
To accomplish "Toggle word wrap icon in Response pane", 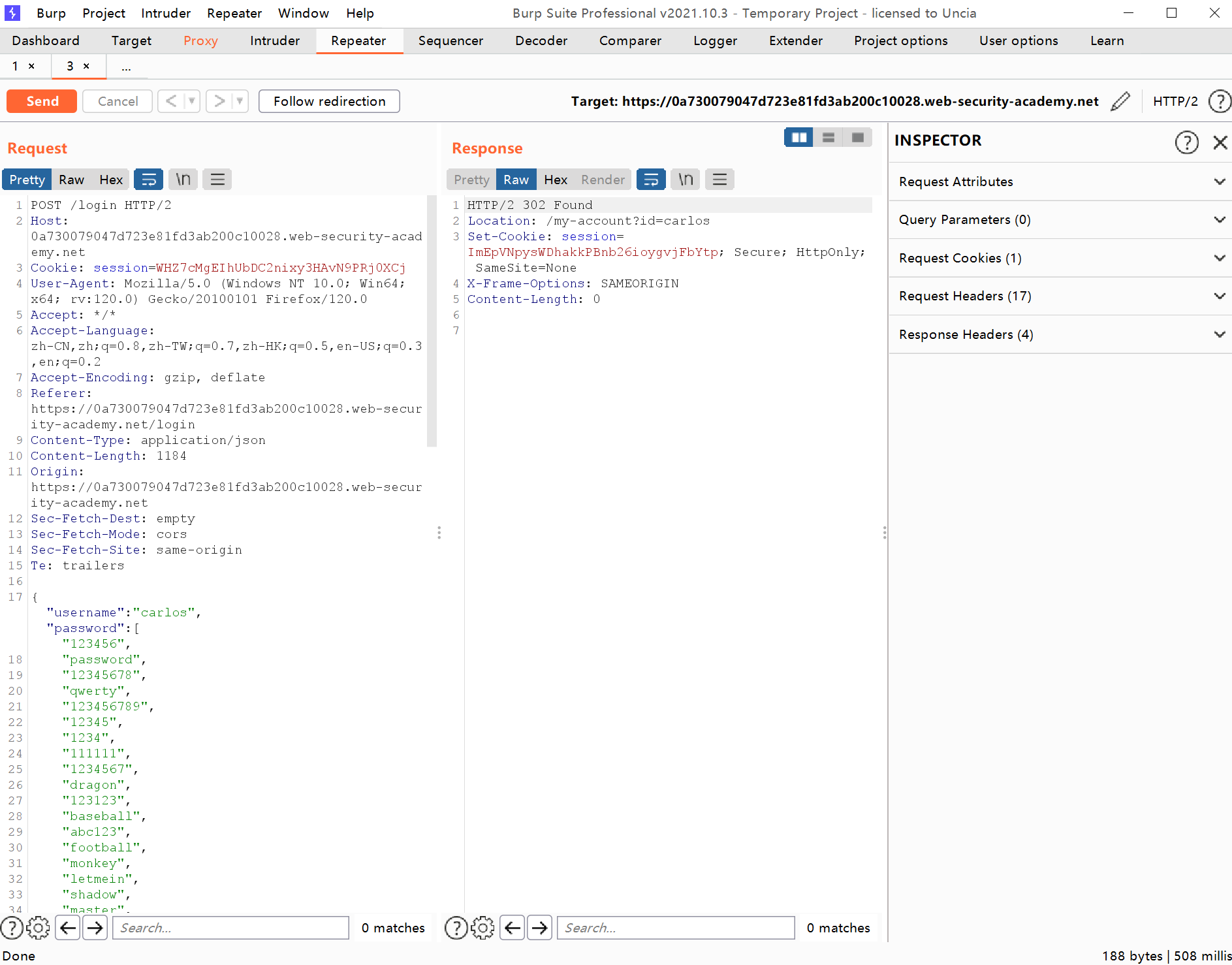I will [x=651, y=180].
